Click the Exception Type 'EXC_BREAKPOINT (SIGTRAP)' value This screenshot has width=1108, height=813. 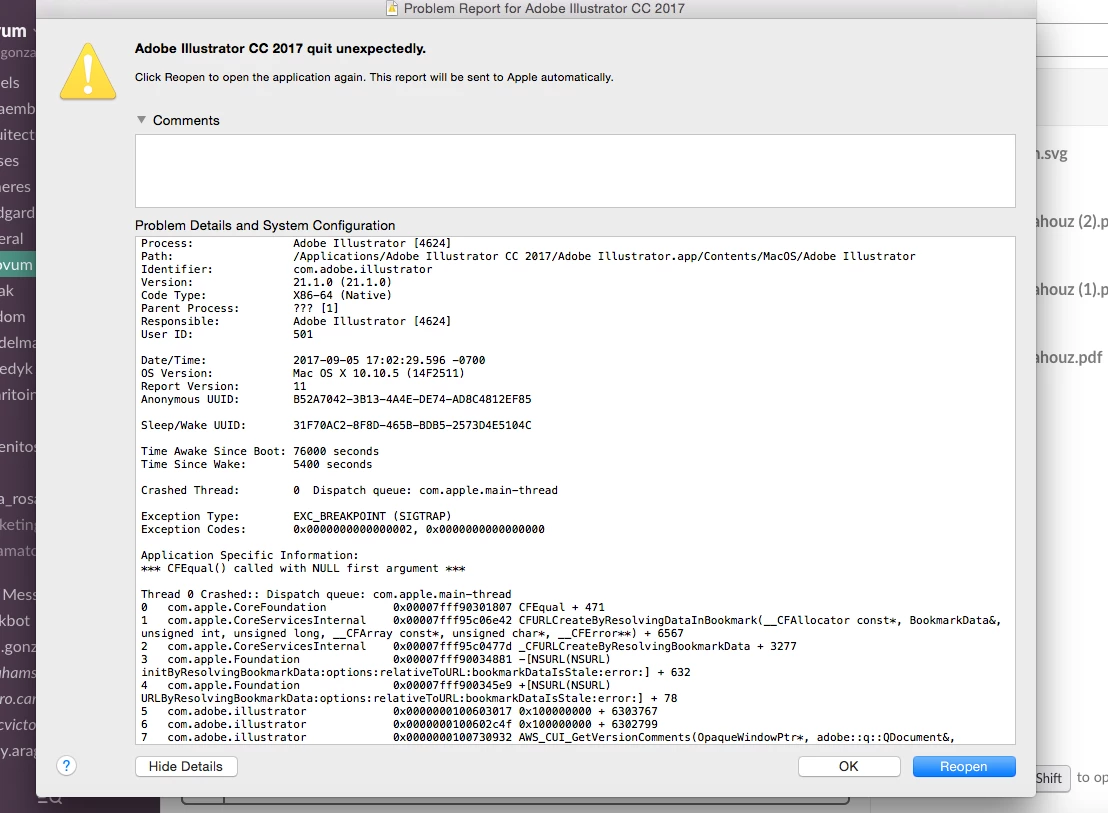pos(372,516)
